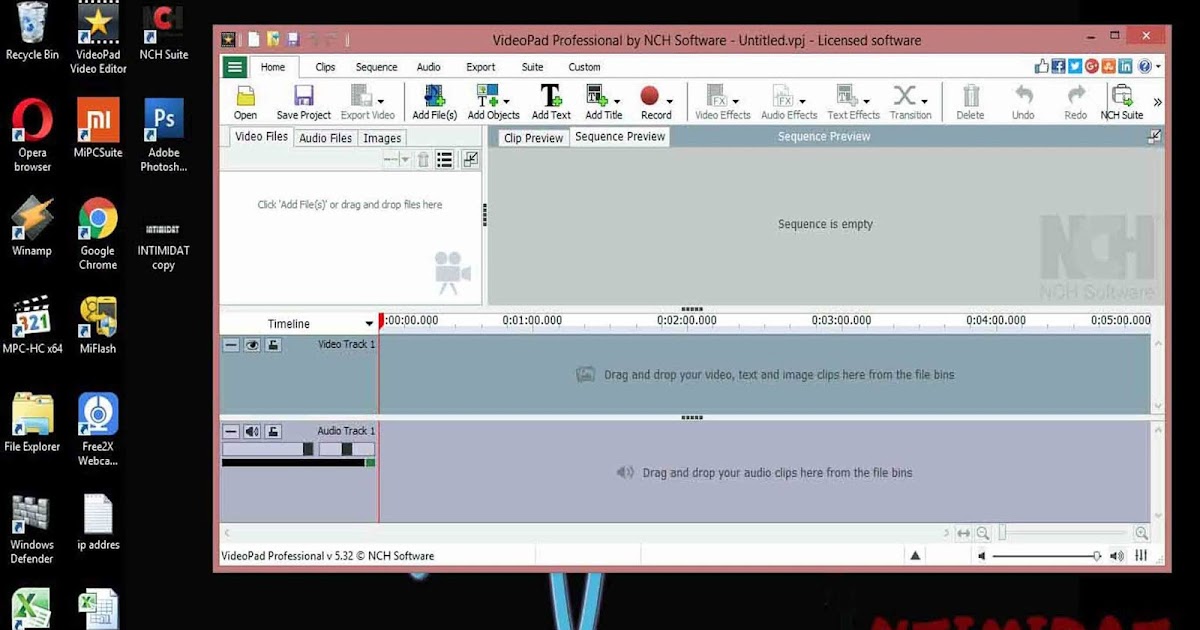Screen dimensions: 1200x630
Task: Open the NCH Suite toolbox icon
Action: [x=1122, y=96]
